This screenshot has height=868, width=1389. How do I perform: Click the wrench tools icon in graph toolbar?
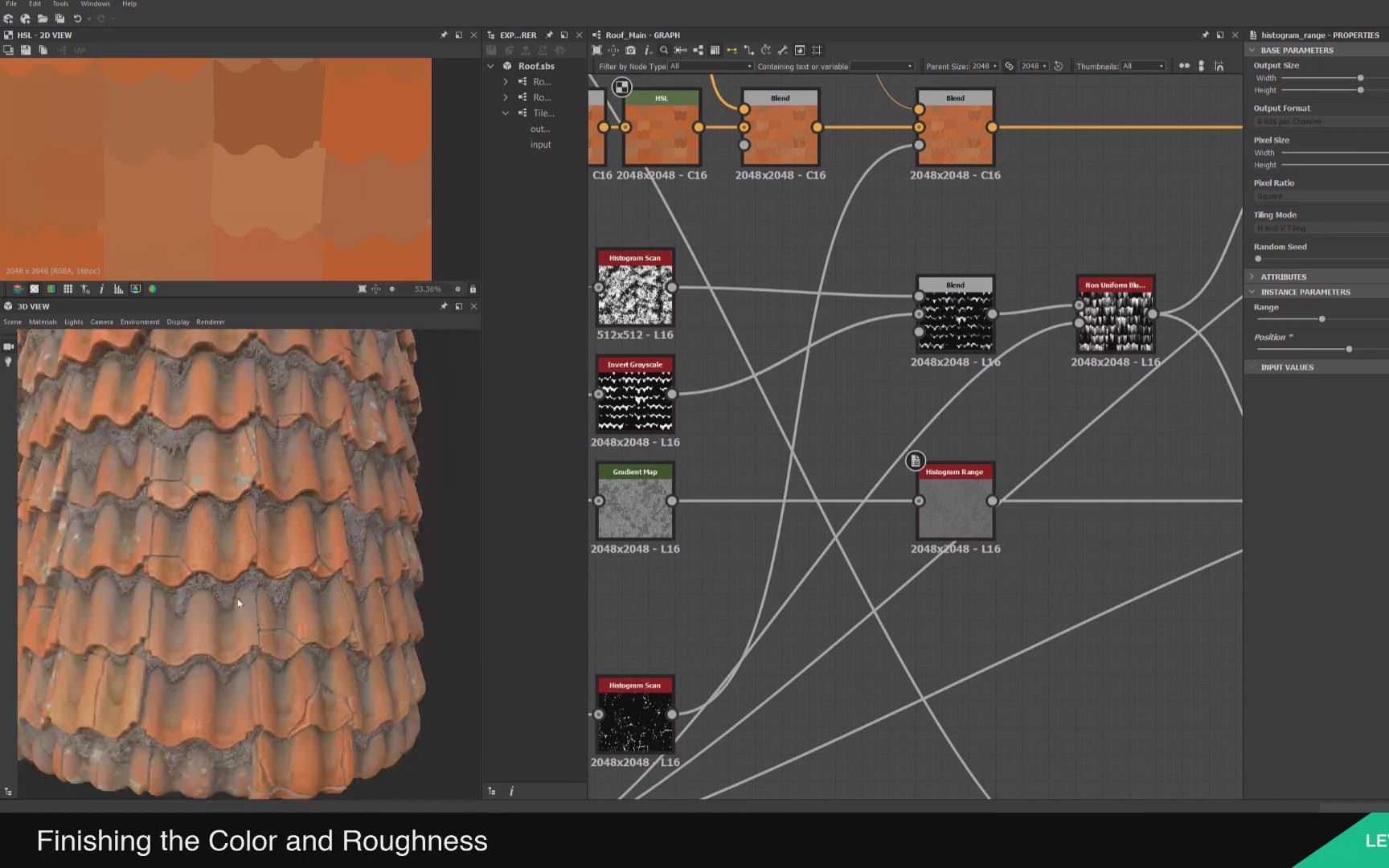(x=782, y=50)
